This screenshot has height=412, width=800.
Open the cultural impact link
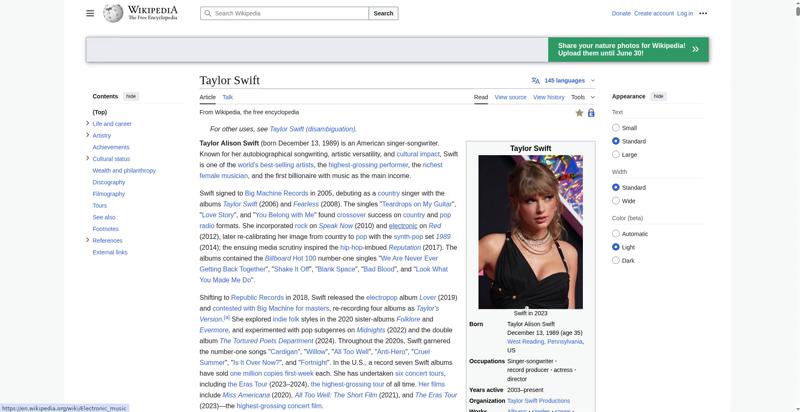pos(418,154)
